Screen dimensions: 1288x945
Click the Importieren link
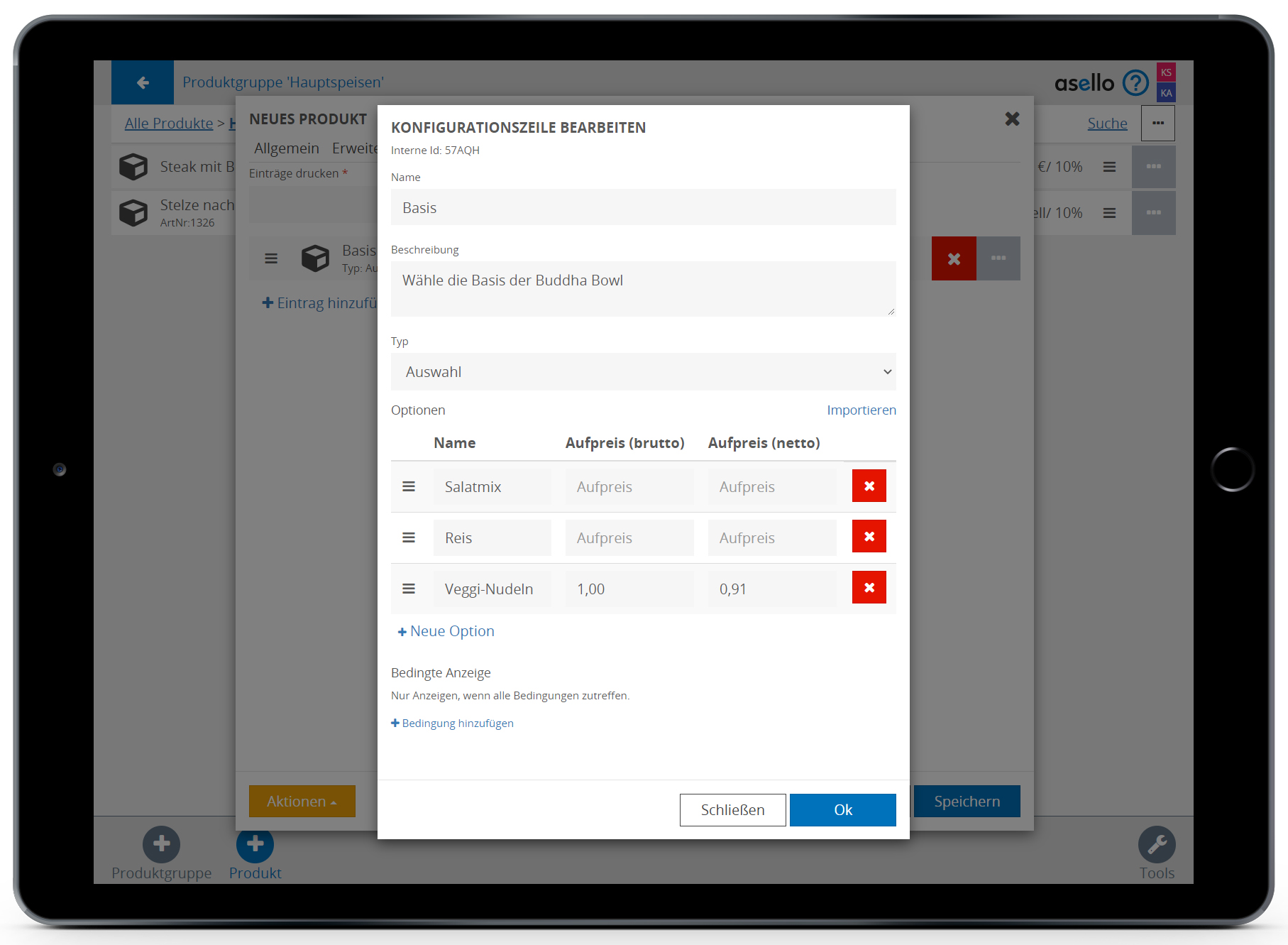pyautogui.click(x=861, y=410)
